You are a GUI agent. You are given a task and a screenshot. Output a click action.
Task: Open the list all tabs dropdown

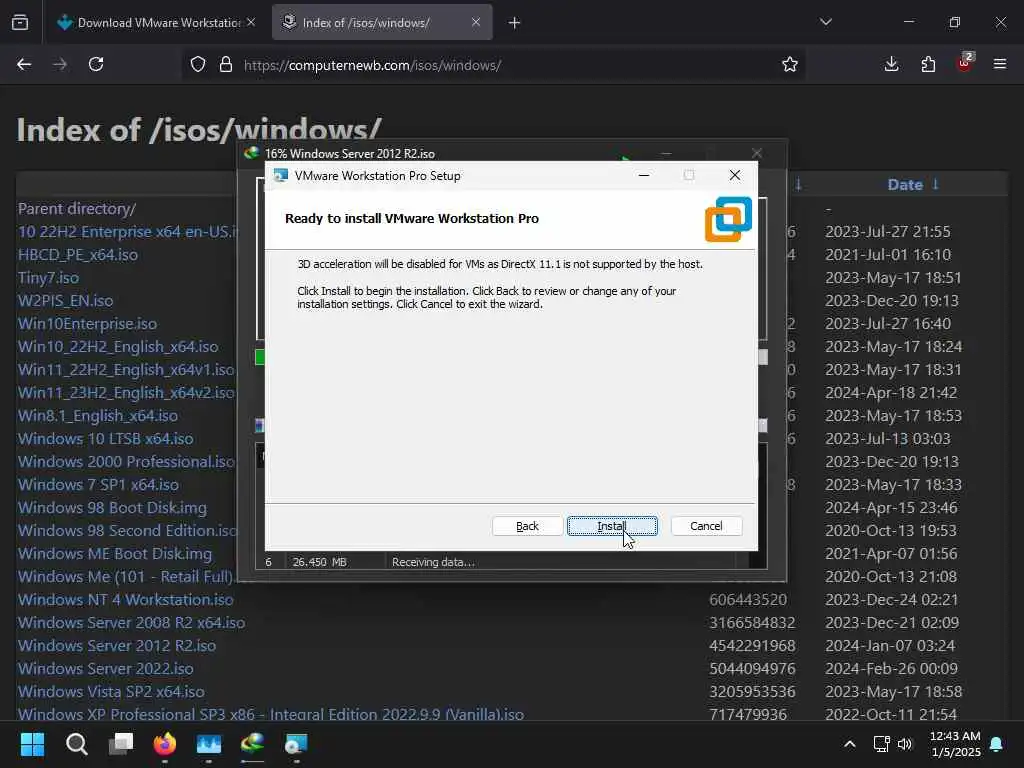825,22
